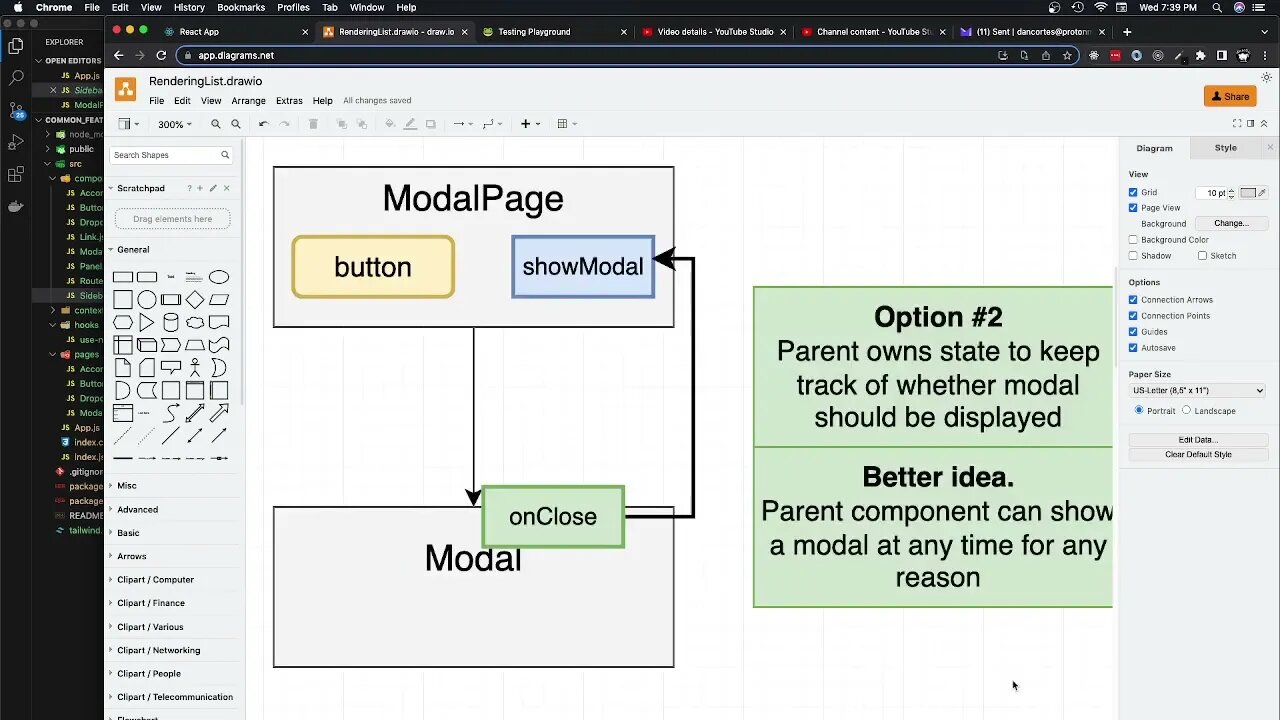Switch to the Style tab
Image resolution: width=1280 pixels, height=720 pixels.
point(1225,148)
